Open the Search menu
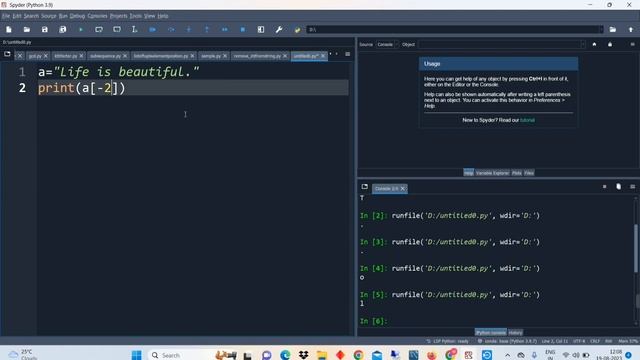The width and height of the screenshot is (640, 360). coord(31,16)
